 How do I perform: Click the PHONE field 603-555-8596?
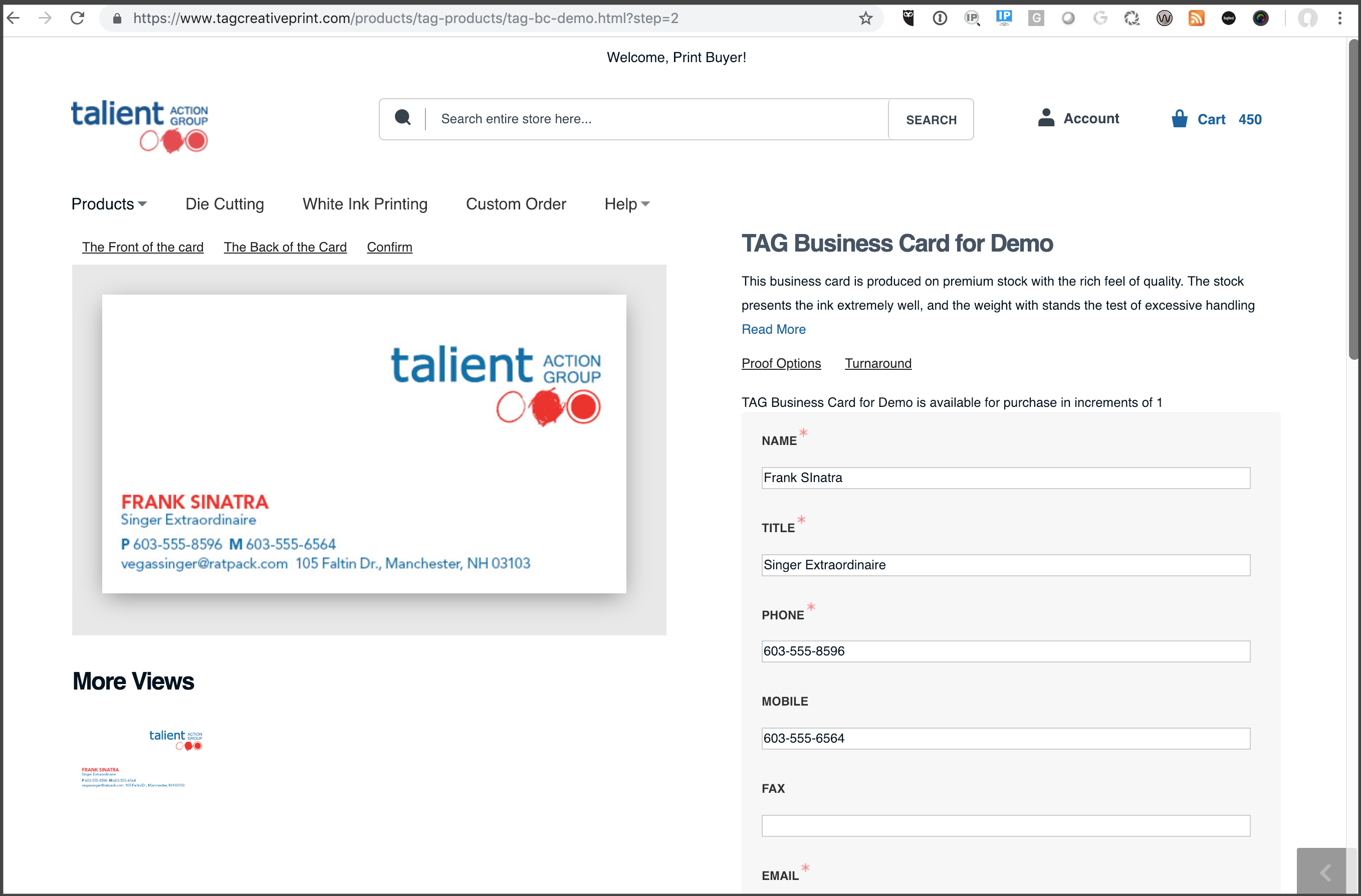pos(1005,651)
